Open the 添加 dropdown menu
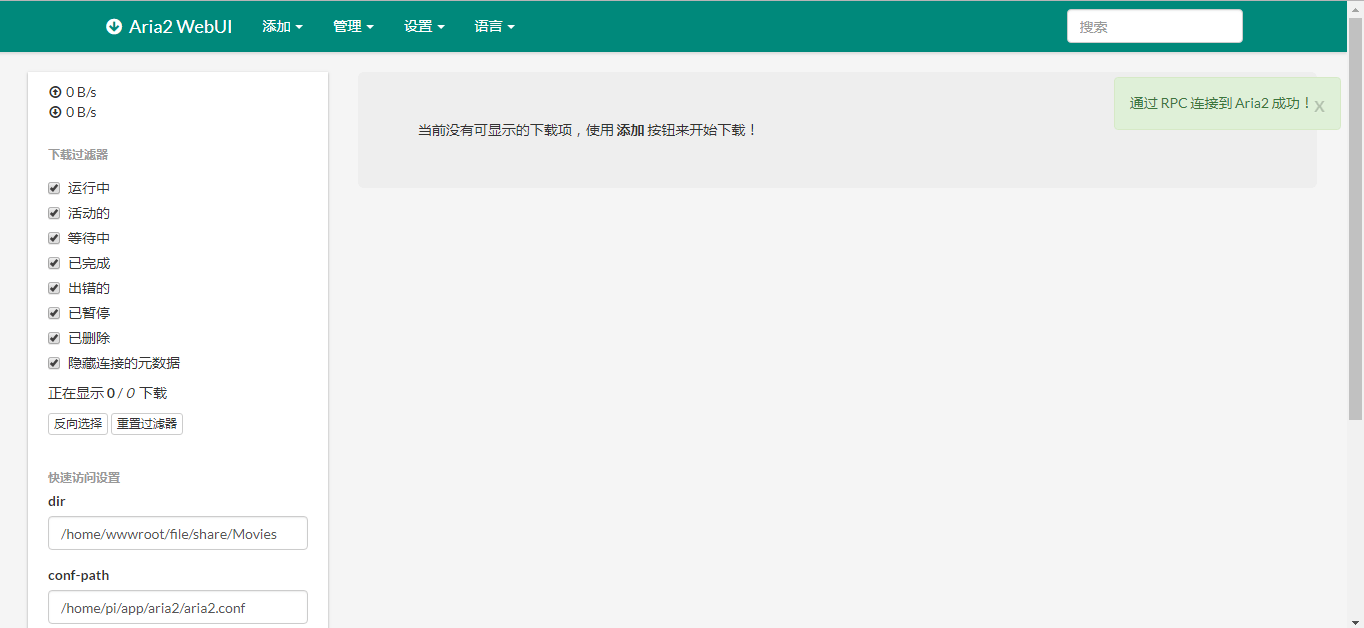The height and width of the screenshot is (628, 1364). [x=282, y=27]
